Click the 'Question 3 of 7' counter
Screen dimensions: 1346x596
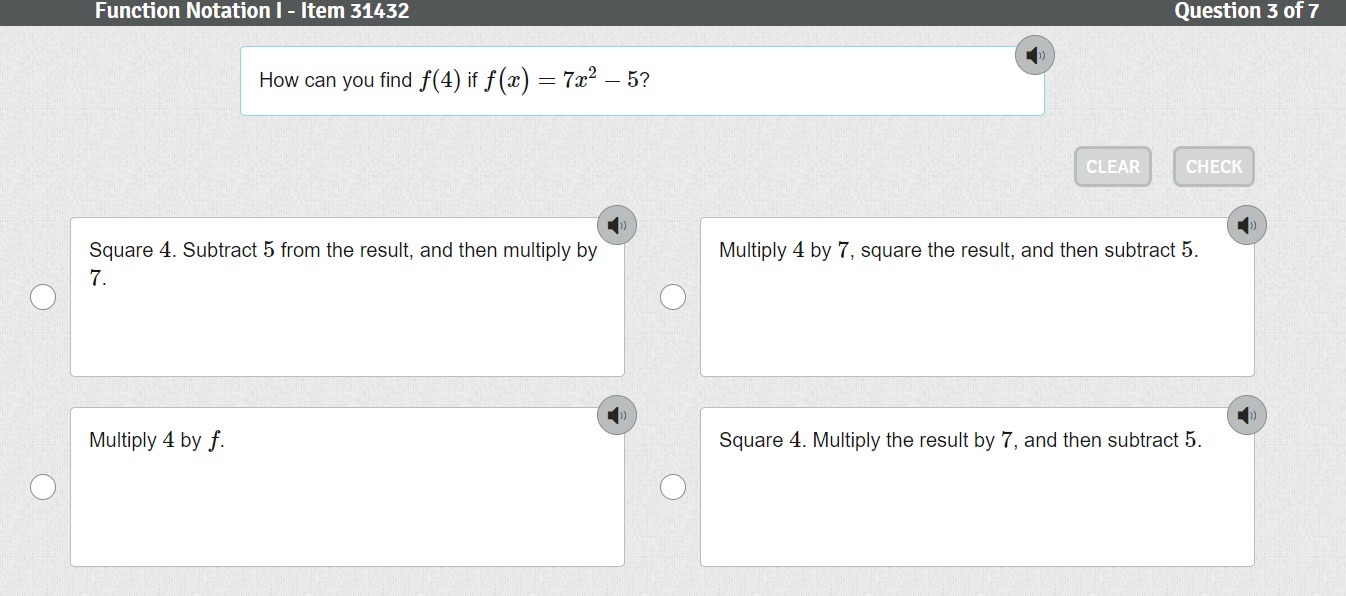click(x=1246, y=11)
